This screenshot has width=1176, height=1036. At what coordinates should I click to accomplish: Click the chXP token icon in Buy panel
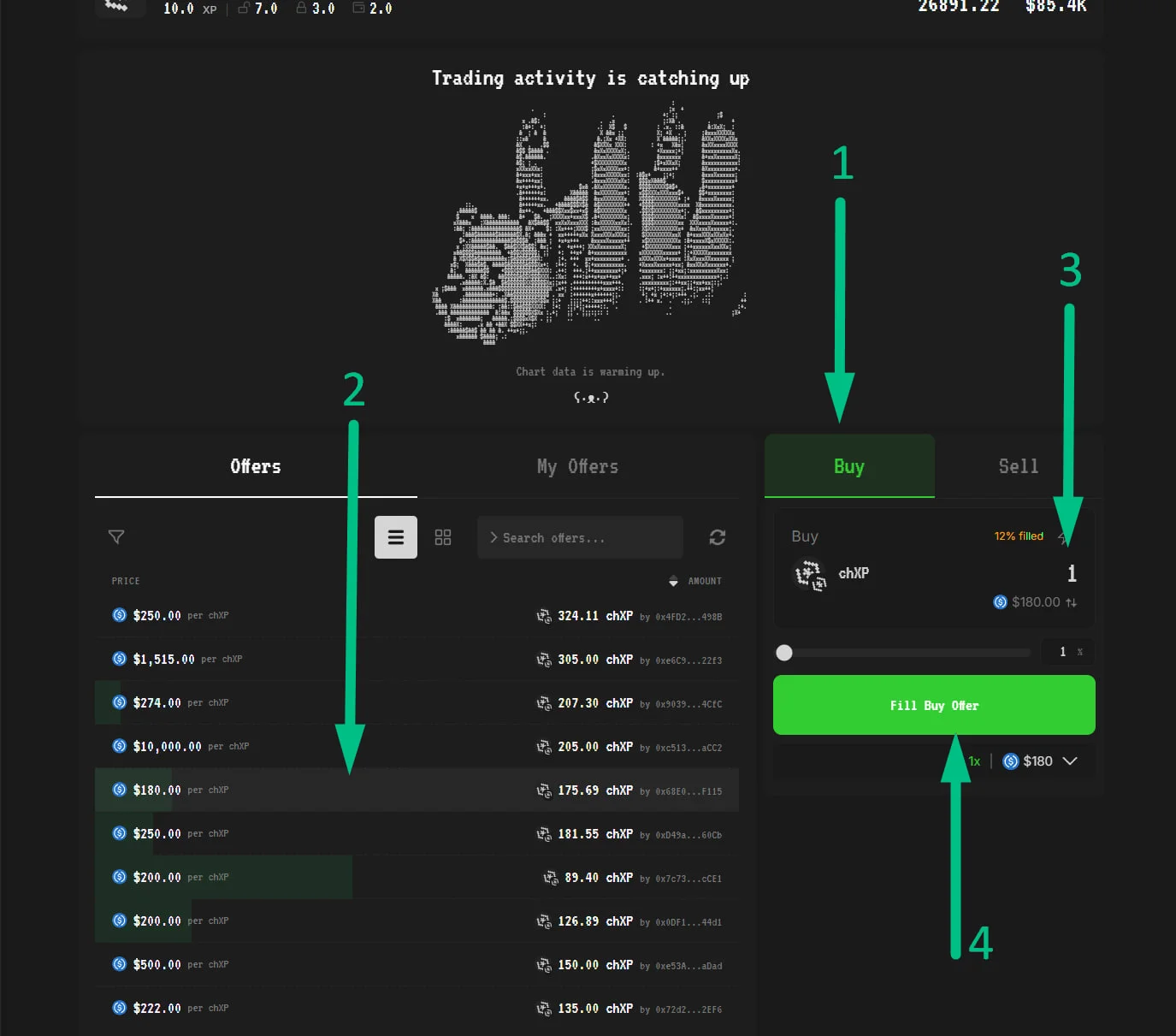point(810,574)
